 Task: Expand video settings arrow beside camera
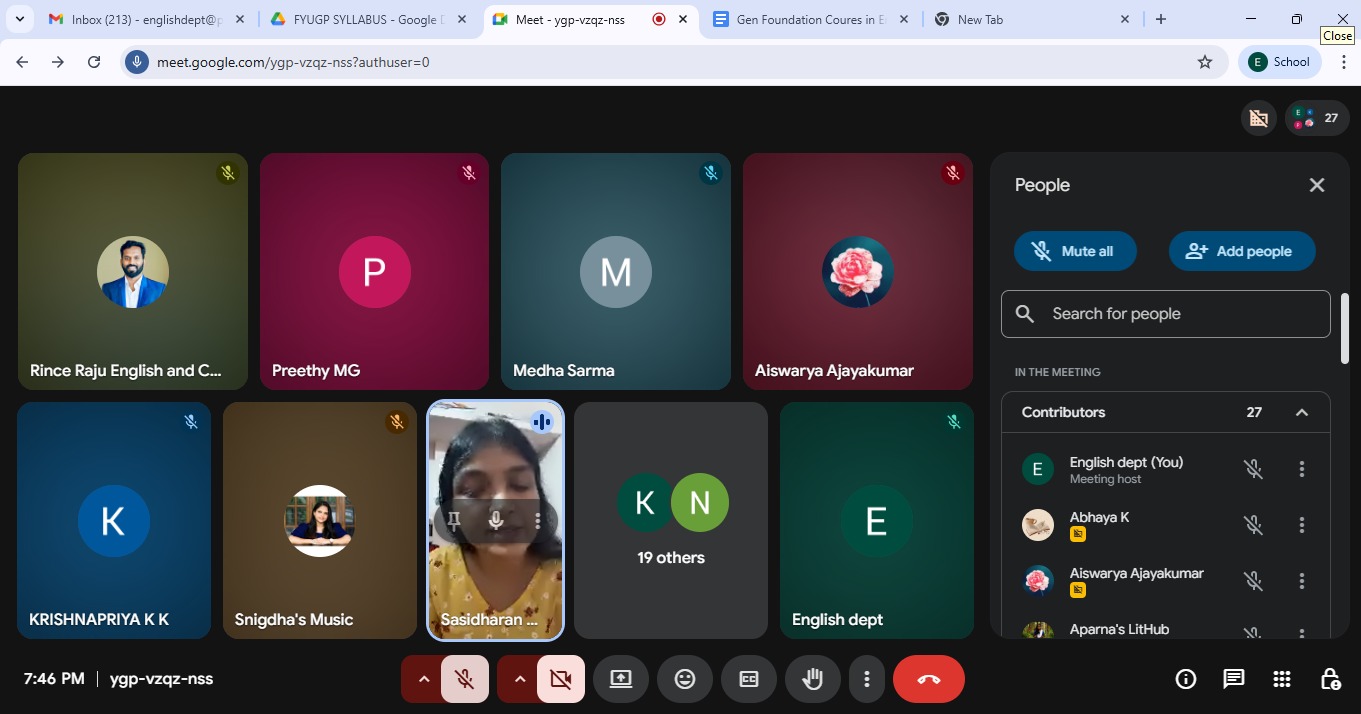point(520,679)
